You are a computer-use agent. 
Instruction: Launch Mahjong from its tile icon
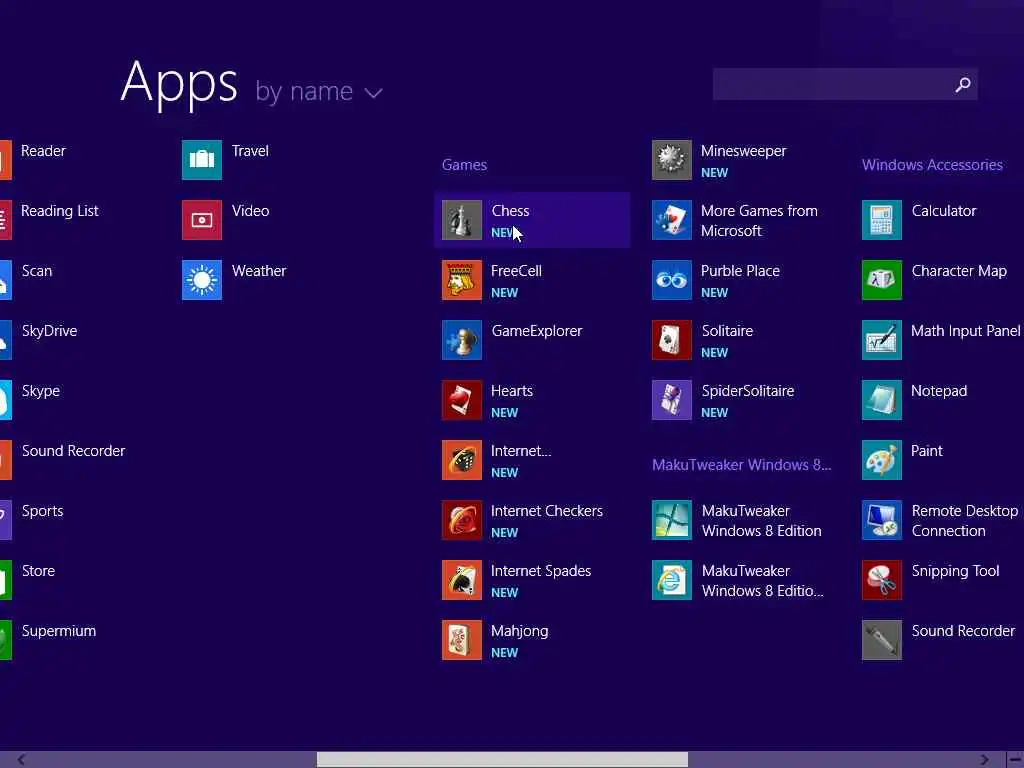(462, 641)
